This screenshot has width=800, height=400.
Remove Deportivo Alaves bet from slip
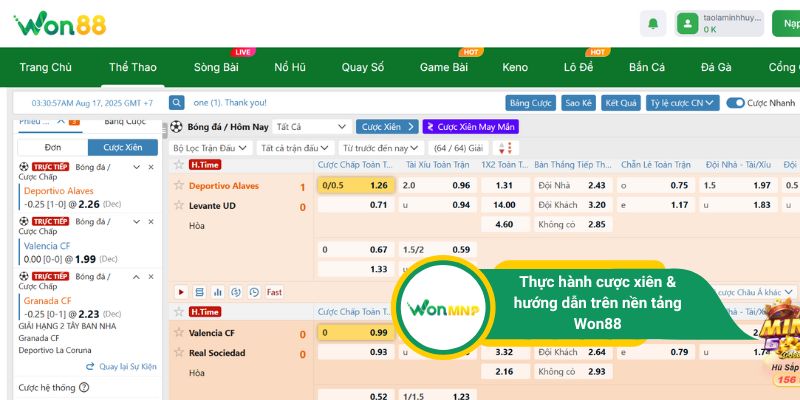[x=151, y=167]
